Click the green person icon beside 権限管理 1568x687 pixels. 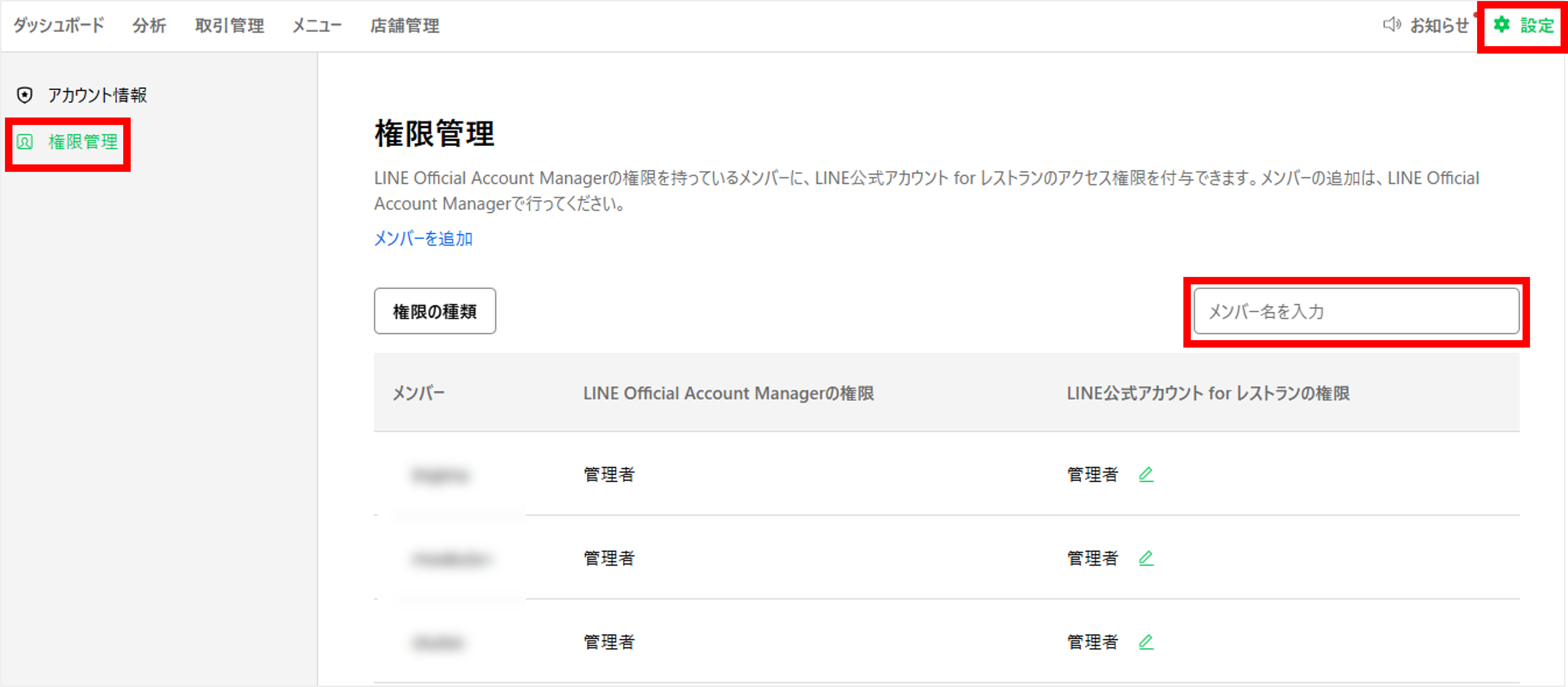point(25,142)
